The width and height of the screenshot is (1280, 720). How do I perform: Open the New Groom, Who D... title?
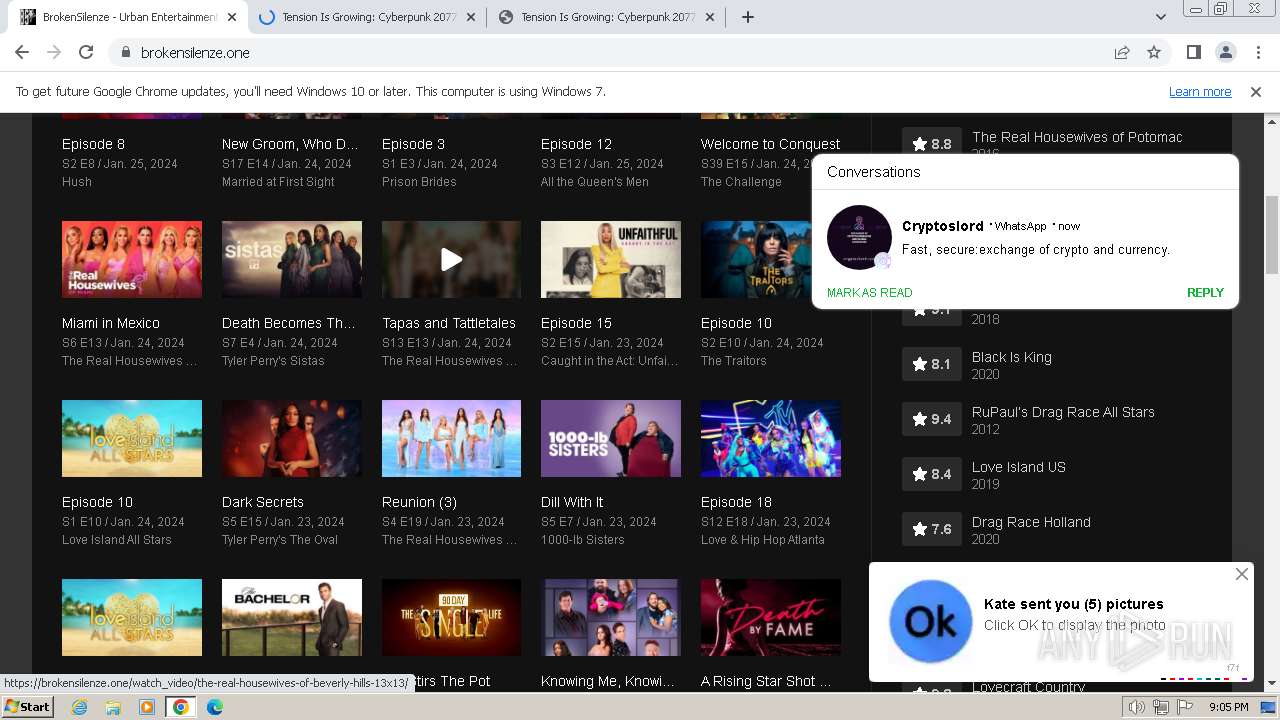[x=290, y=144]
